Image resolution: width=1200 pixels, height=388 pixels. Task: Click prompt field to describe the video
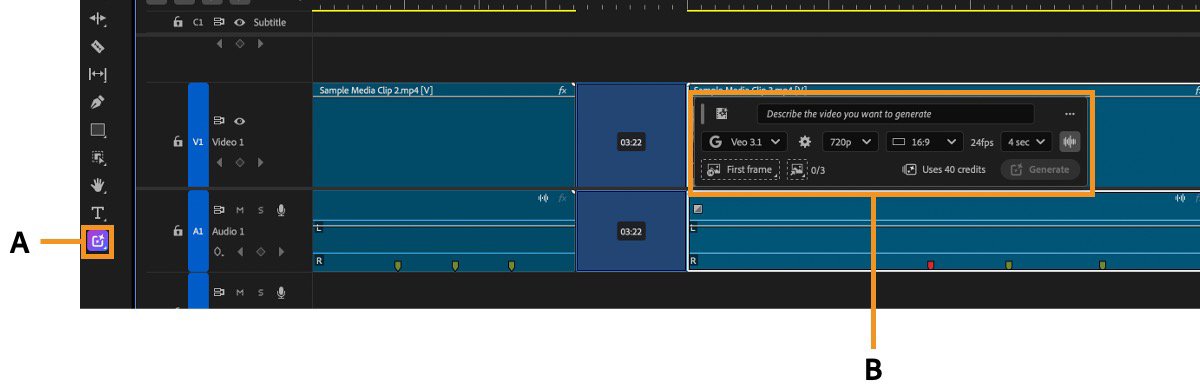(895, 114)
